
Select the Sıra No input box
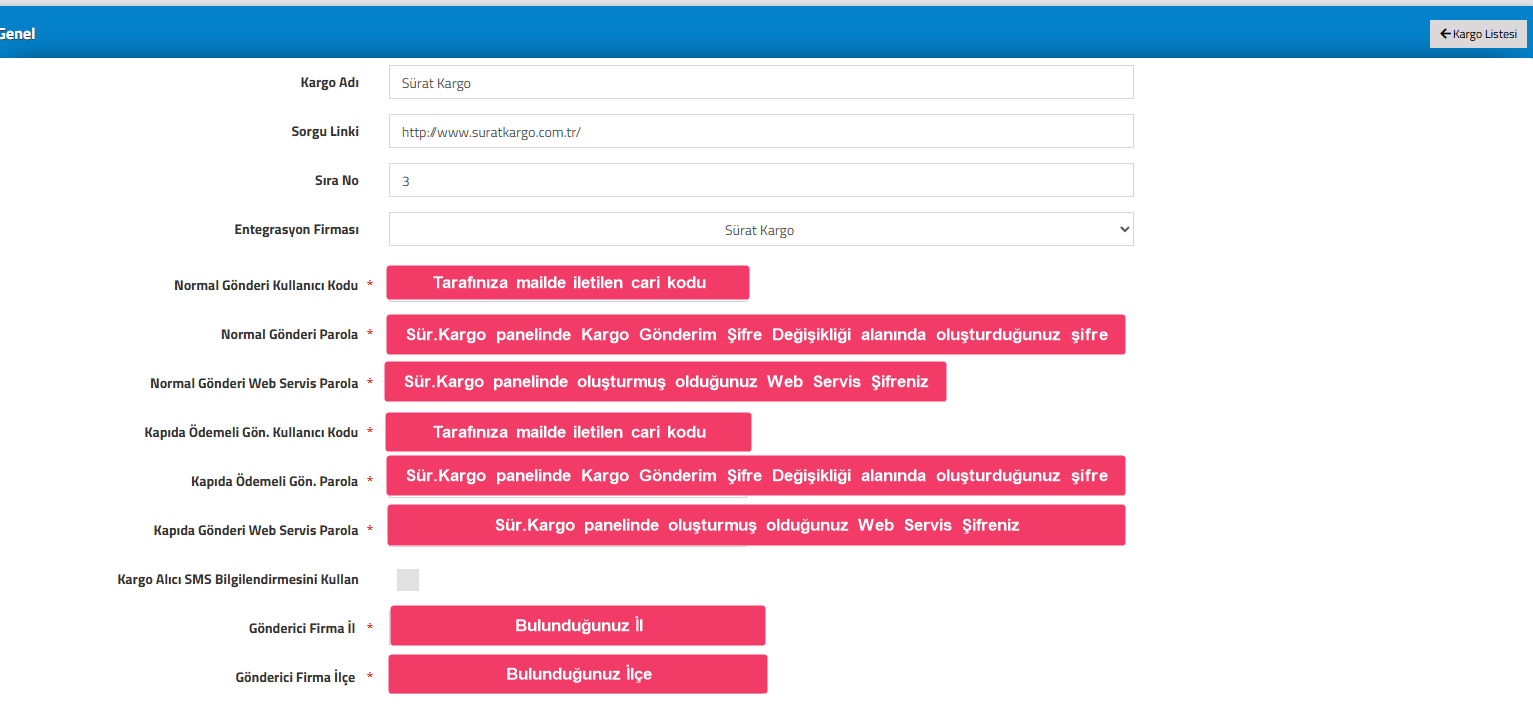760,181
